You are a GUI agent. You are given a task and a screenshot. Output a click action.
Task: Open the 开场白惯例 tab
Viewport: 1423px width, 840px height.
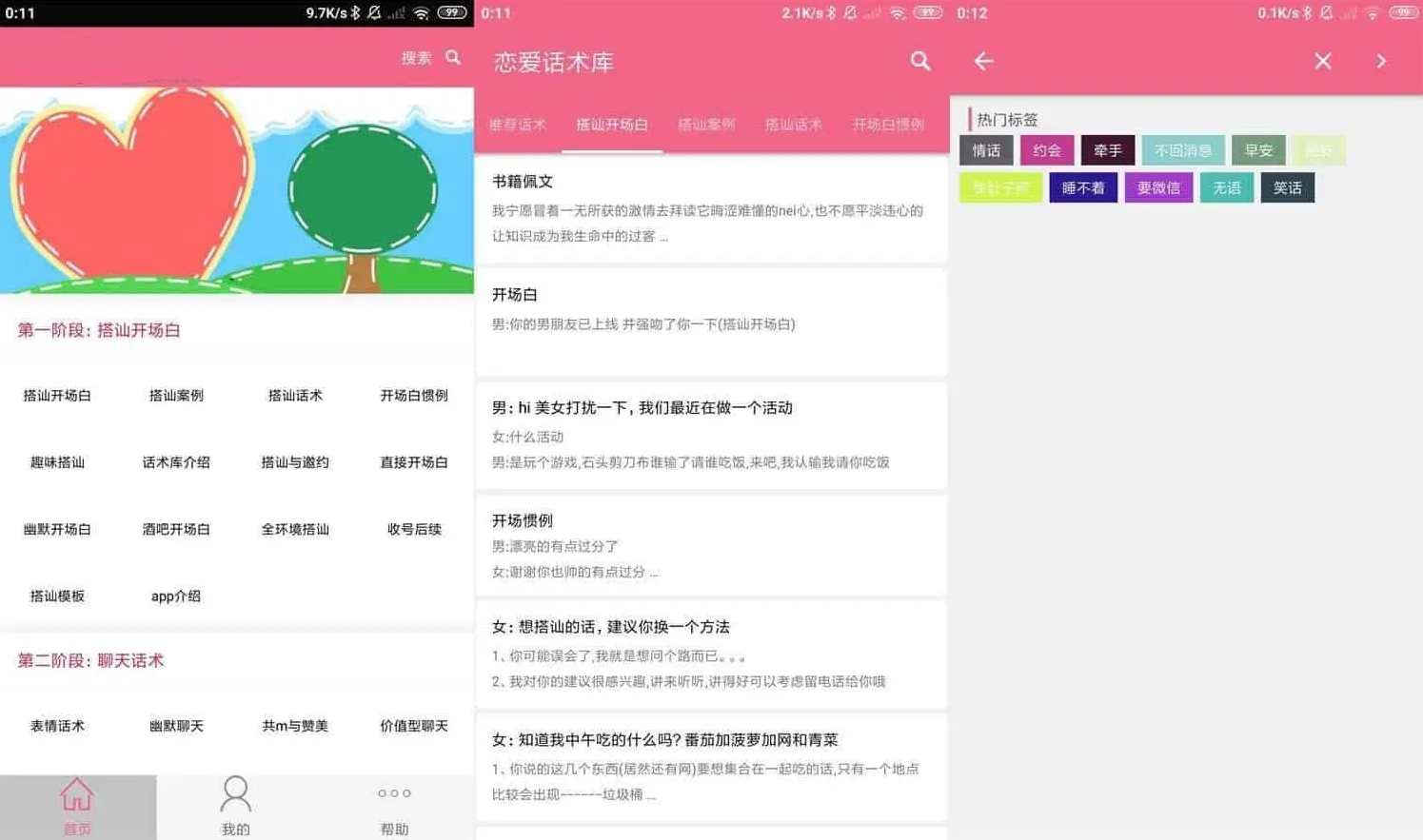pyautogui.click(x=886, y=124)
